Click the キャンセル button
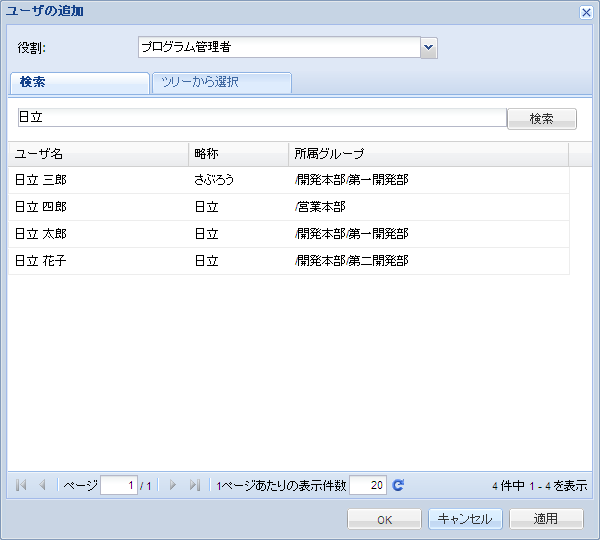The width and height of the screenshot is (600, 540). [x=465, y=519]
